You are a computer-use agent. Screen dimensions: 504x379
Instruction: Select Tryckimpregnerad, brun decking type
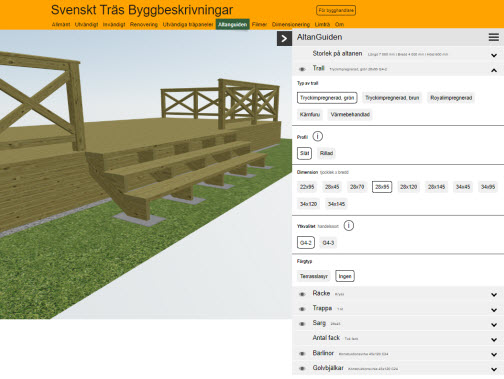coord(392,98)
